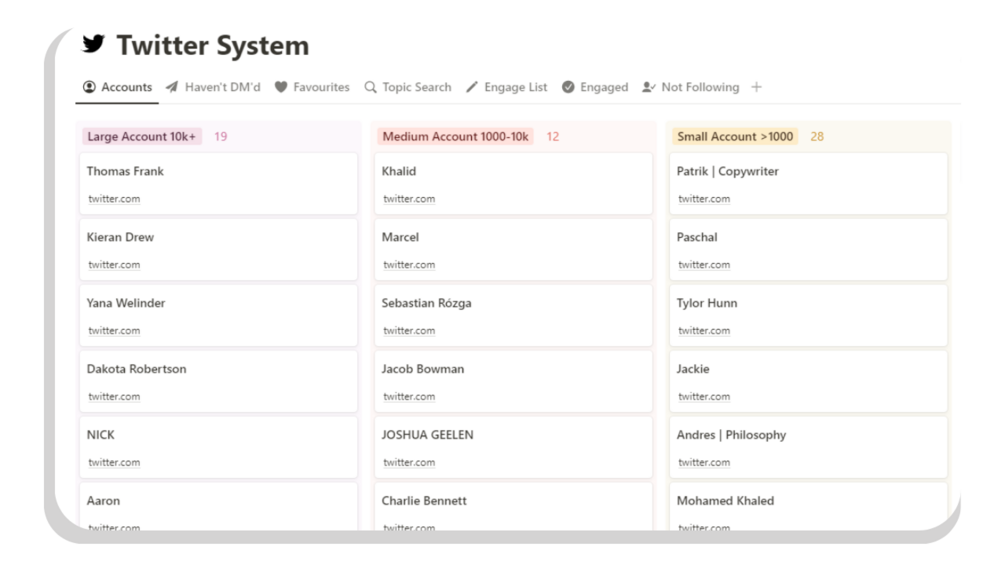Click the Accounts tab person icon
This screenshot has width=1005, height=565.
click(89, 86)
